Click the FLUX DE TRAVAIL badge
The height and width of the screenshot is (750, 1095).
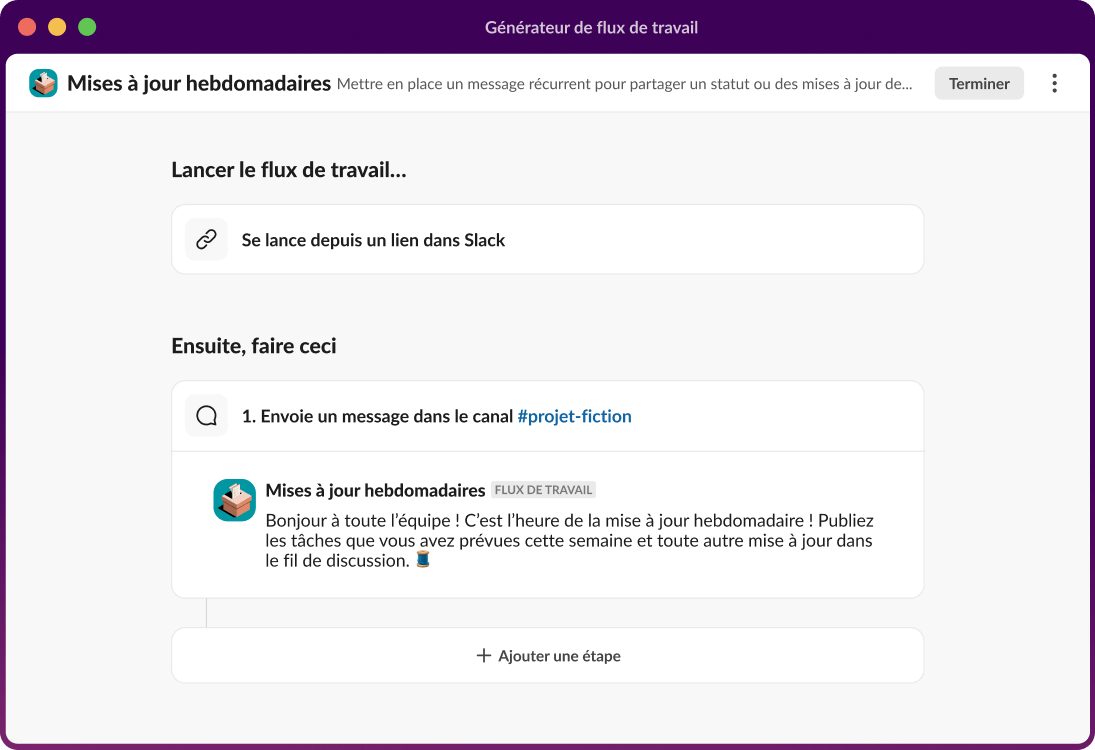(543, 490)
